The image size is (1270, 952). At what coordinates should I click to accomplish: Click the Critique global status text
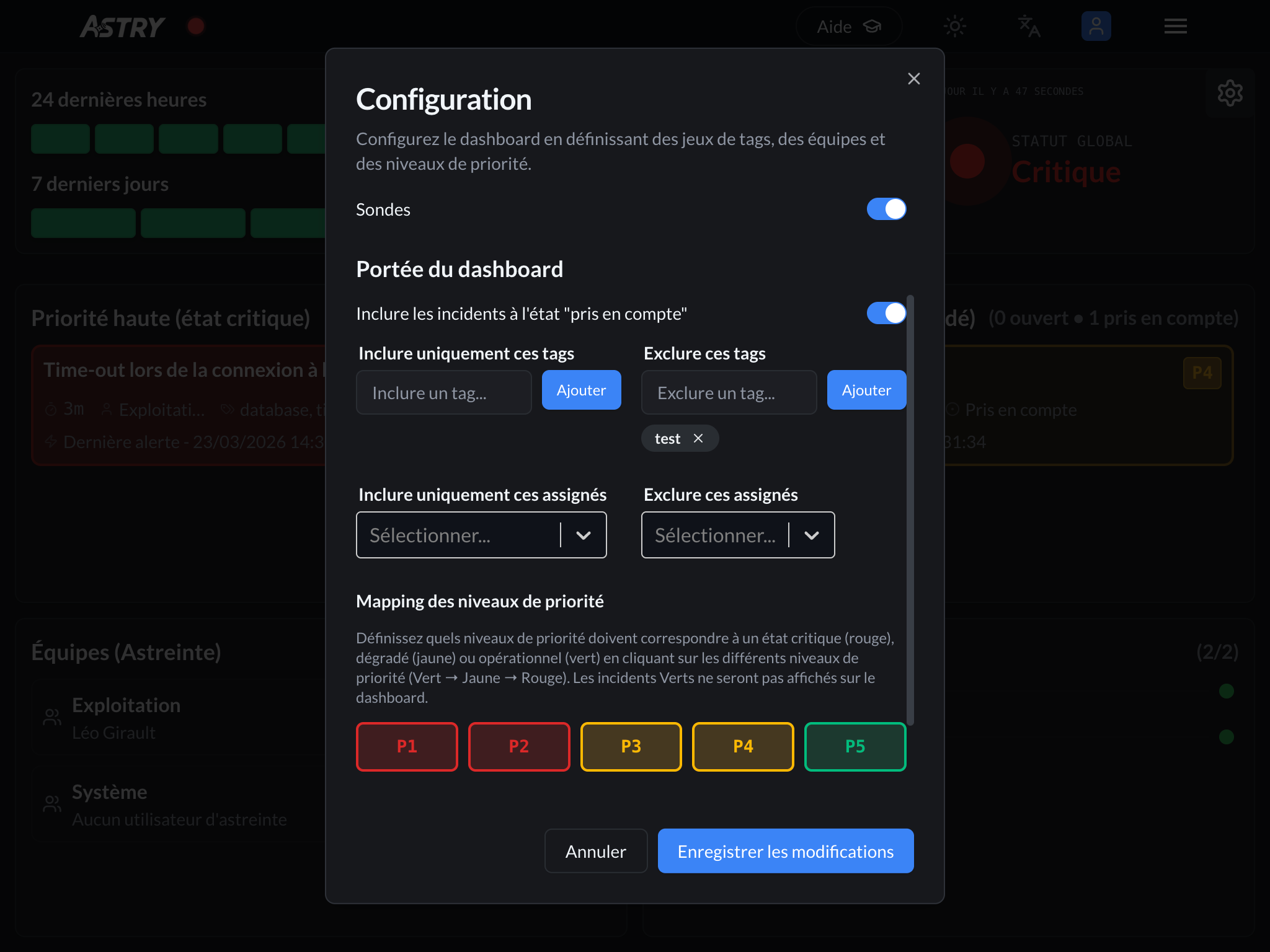[1065, 172]
